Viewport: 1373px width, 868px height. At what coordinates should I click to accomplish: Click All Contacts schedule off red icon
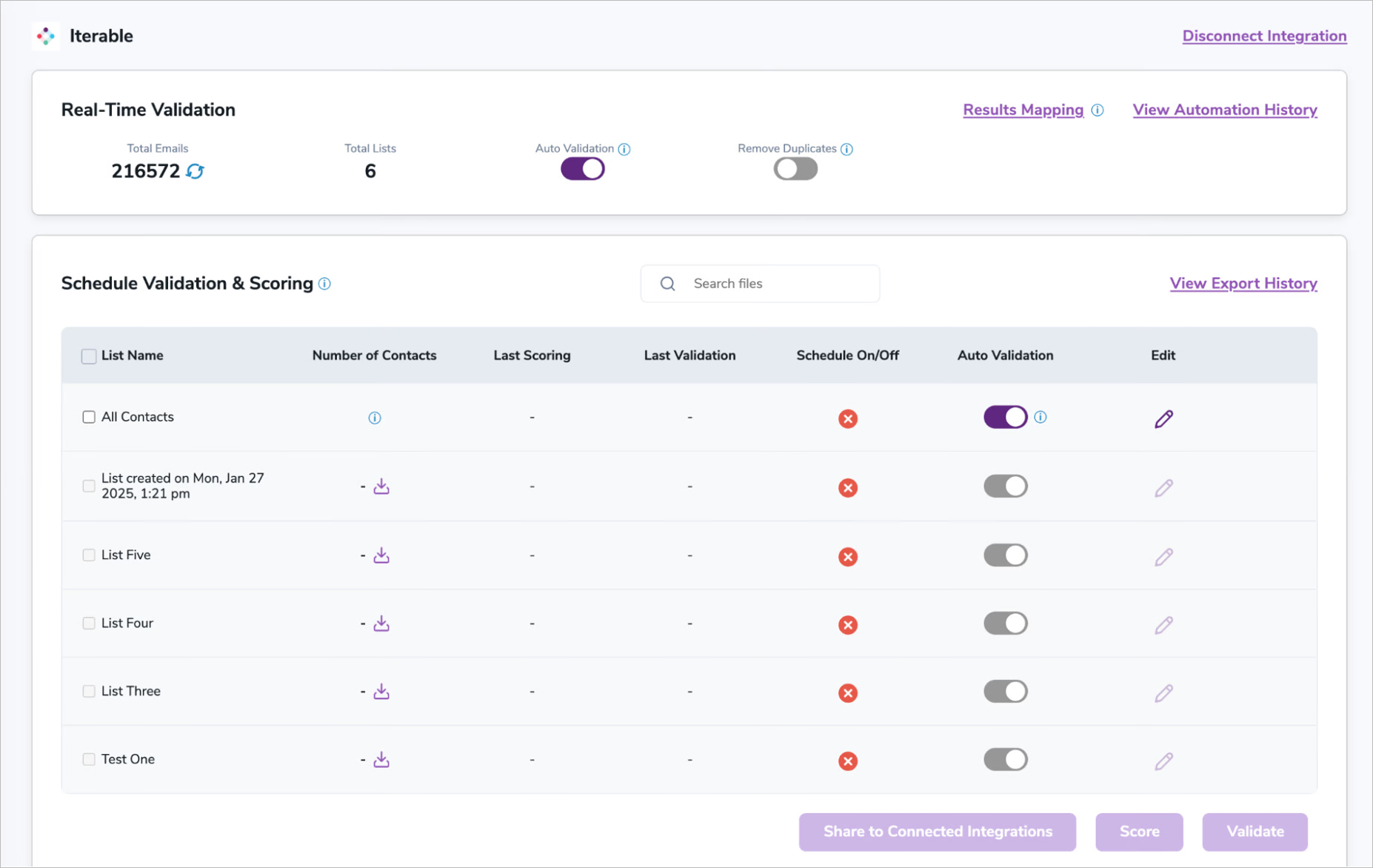(x=848, y=418)
